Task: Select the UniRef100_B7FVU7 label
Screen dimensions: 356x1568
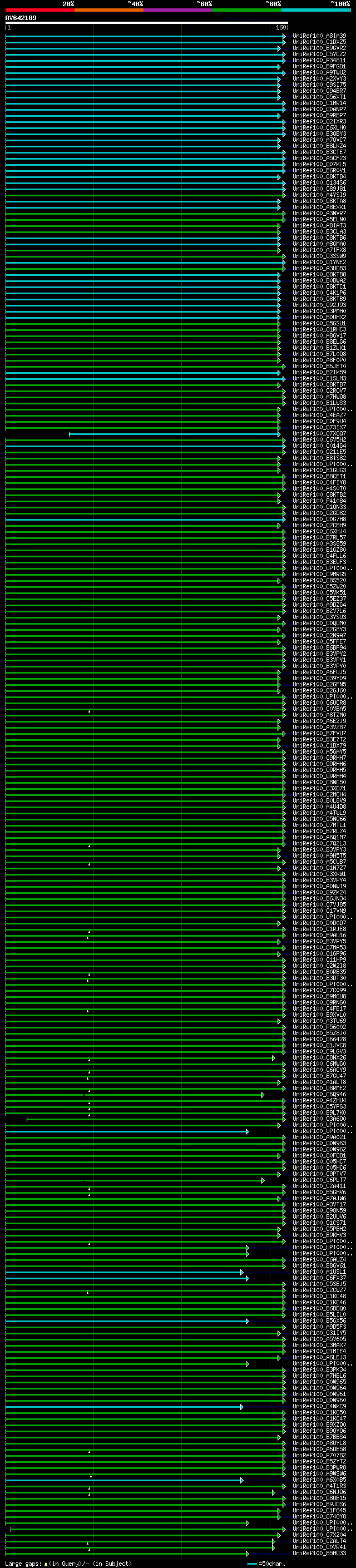Action: (319, 734)
